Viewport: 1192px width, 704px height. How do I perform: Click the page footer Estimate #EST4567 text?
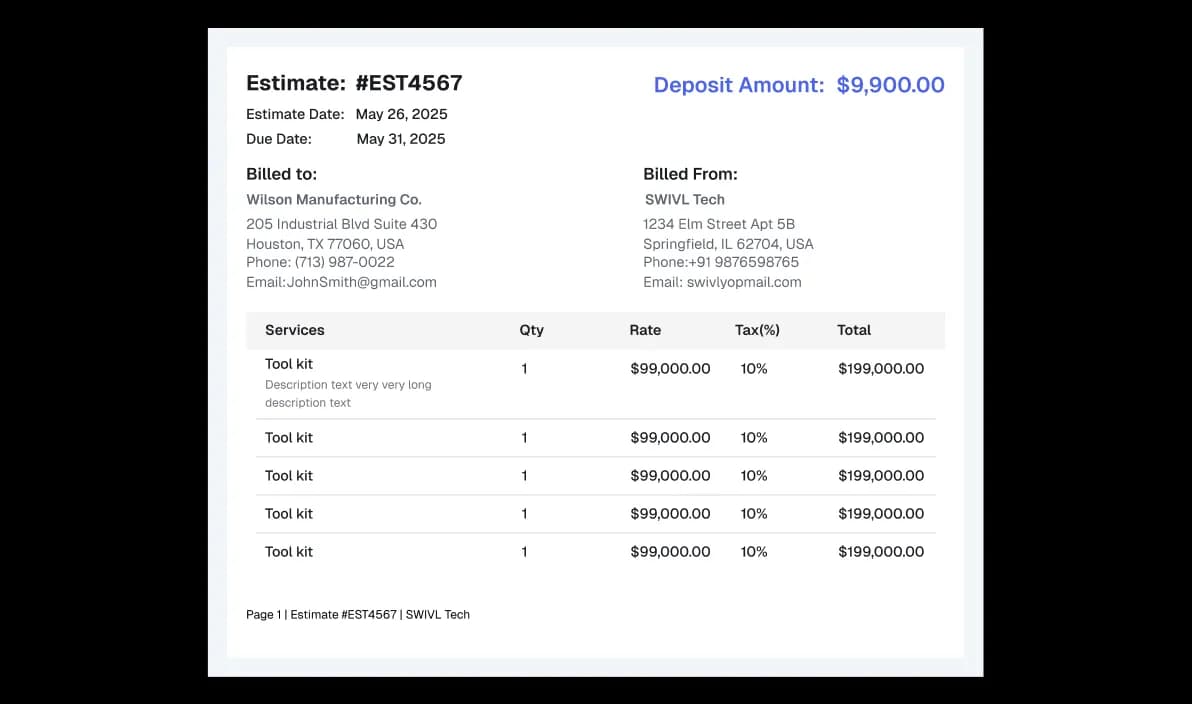pos(343,615)
